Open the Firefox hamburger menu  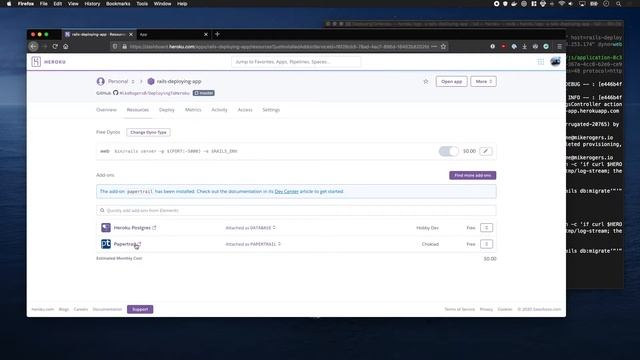pyautogui.click(x=560, y=47)
